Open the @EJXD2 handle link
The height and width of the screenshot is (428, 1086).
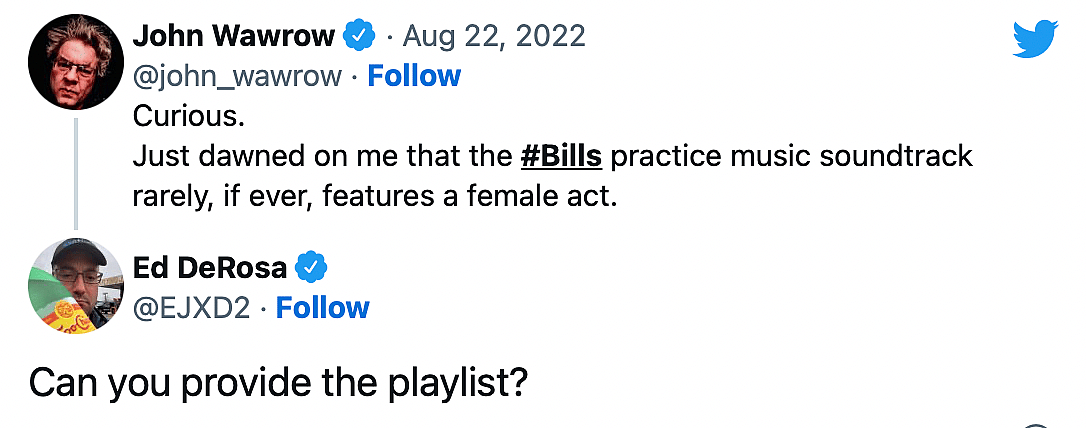[x=191, y=307]
